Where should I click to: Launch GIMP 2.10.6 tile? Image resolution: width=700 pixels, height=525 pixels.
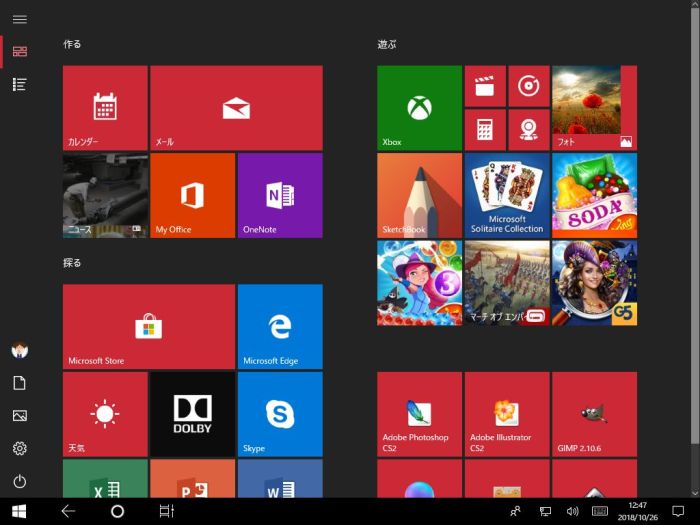594,414
